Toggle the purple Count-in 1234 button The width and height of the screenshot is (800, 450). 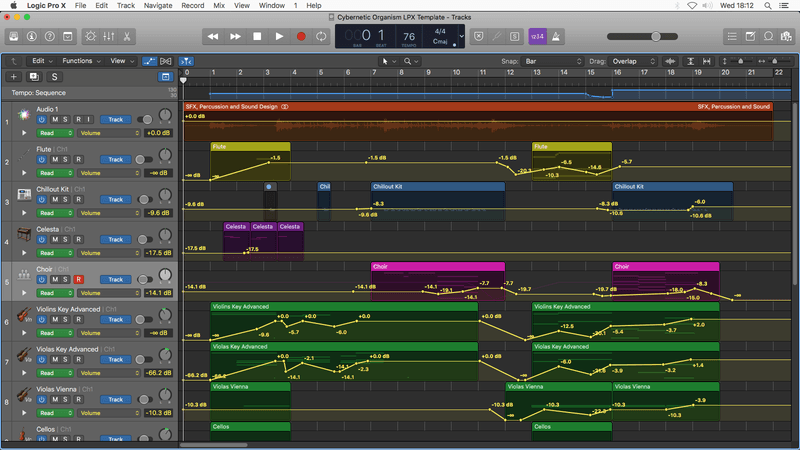[x=537, y=36]
